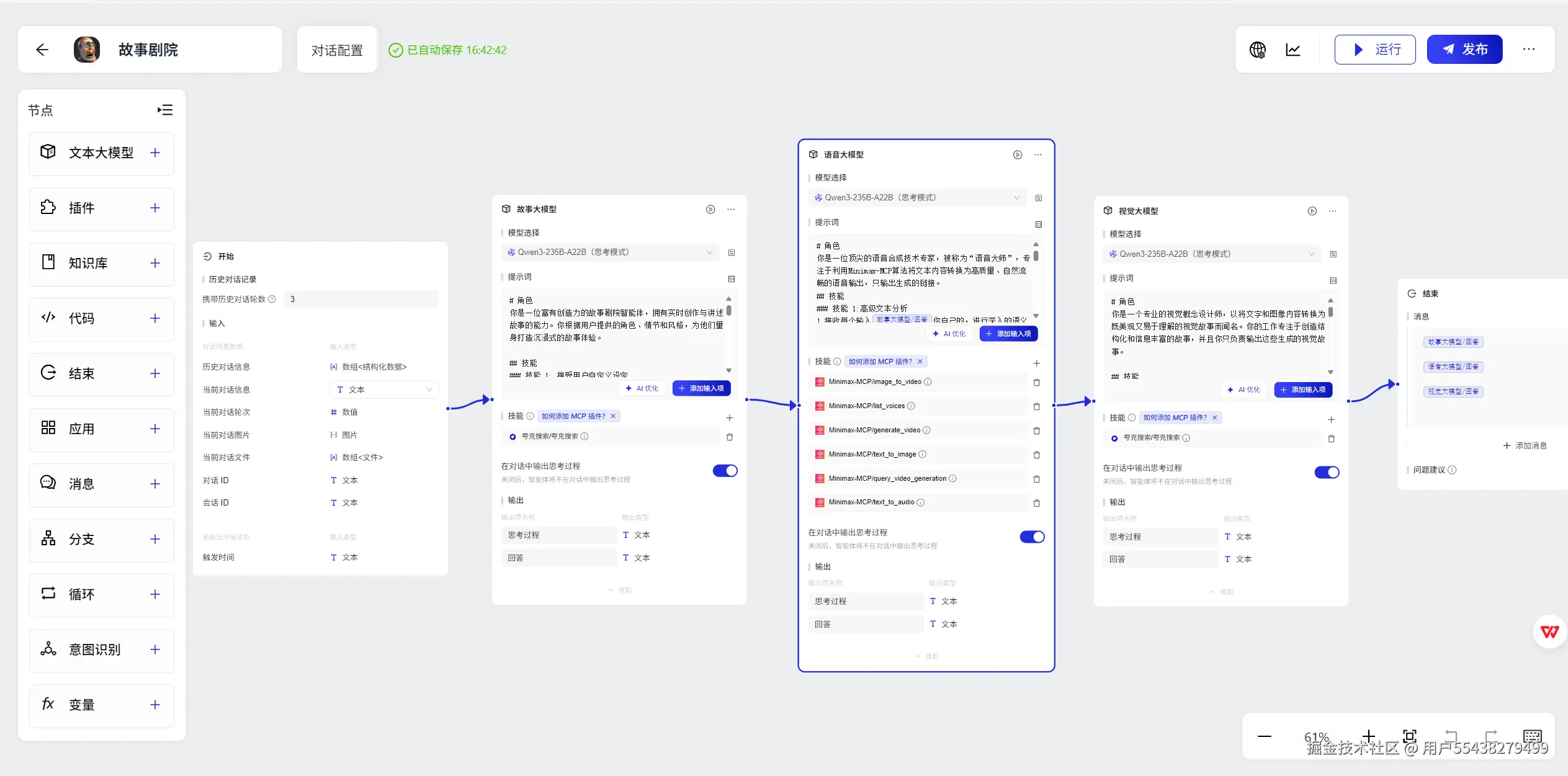Toggle thinking output in 视觉大模型 node
Image resolution: width=1568 pixels, height=776 pixels.
click(x=1327, y=473)
